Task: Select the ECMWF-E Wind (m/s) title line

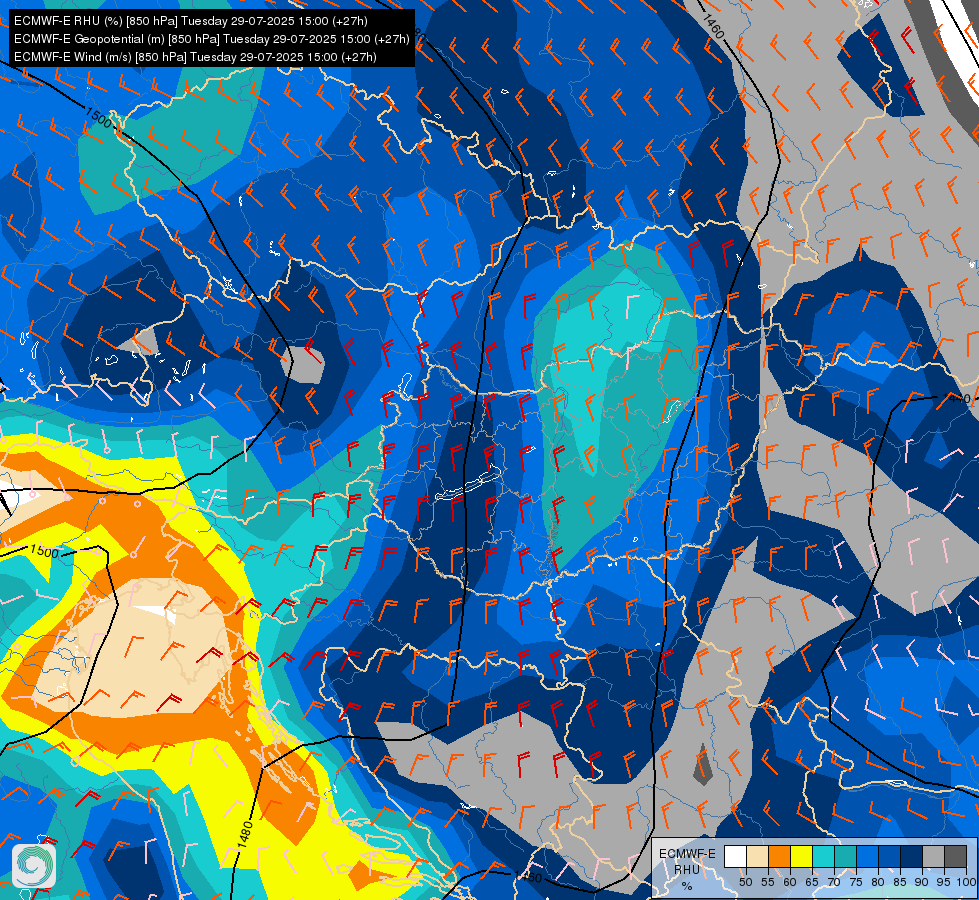Action: [195, 57]
